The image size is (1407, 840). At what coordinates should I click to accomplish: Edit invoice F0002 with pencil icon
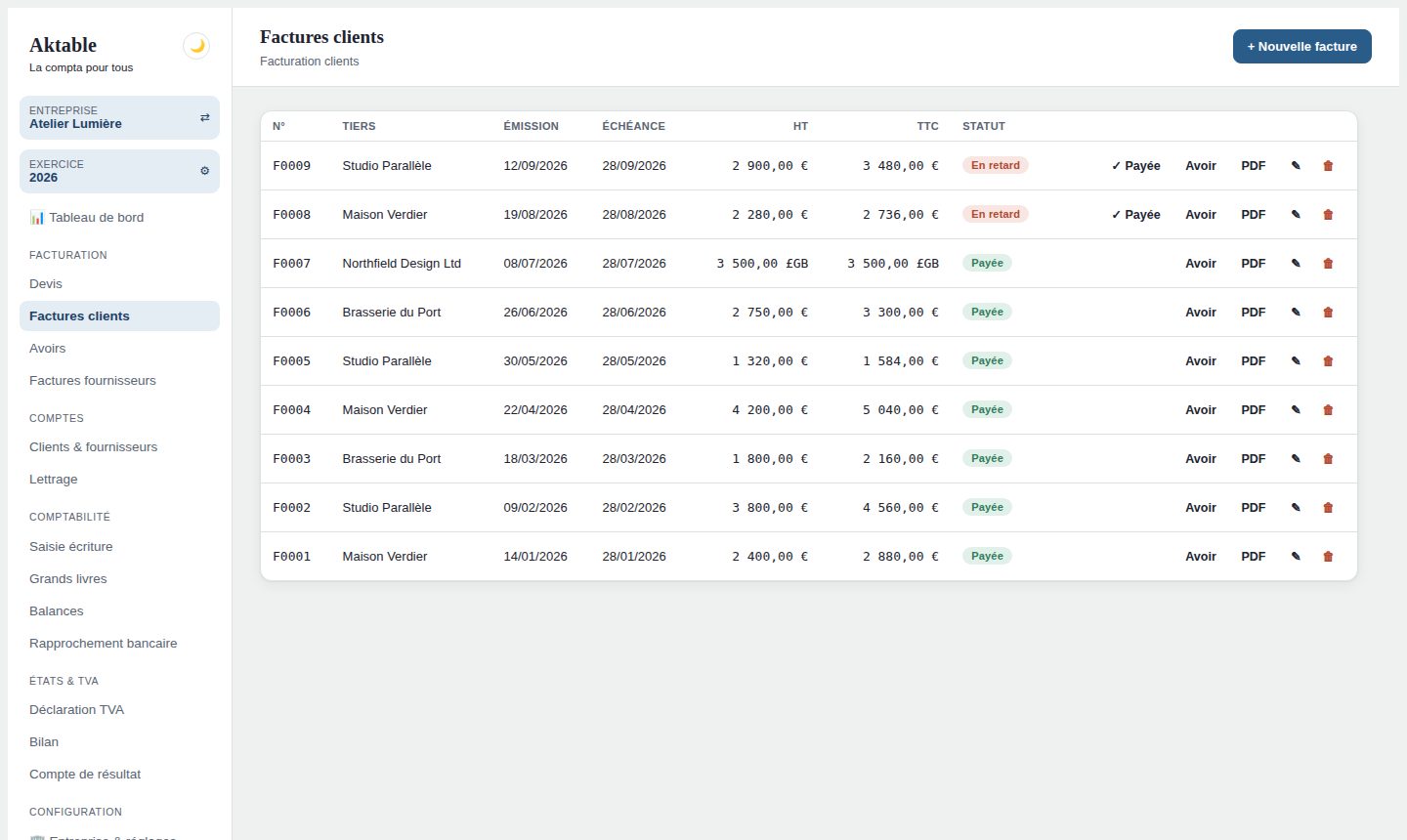[x=1296, y=508]
